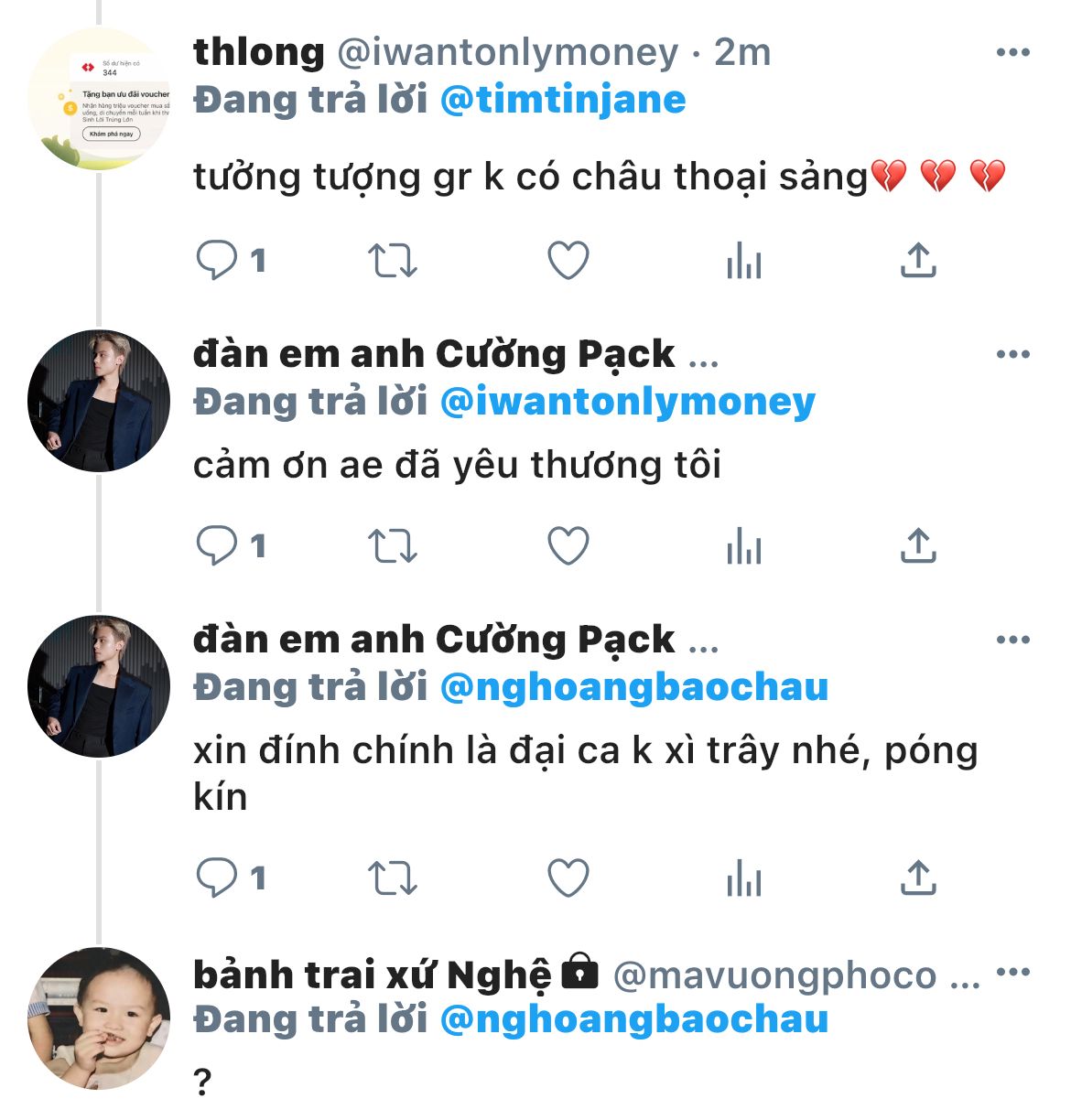The image size is (1071, 1120).
Task: Like the "xin đính chính" tweet
Action: [x=568, y=878]
